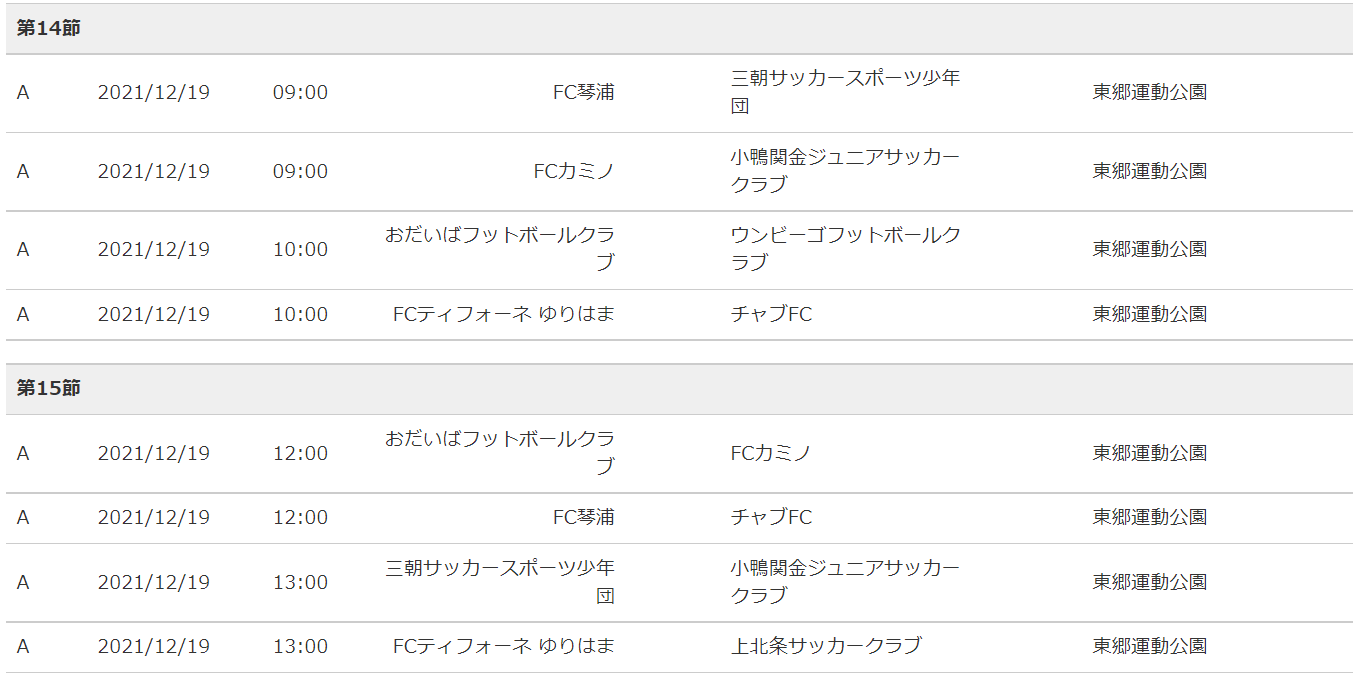This screenshot has width=1359, height=677.
Task: Click チャブFC opposing FCティフォーネ ゆりはま
Action: pos(771,314)
